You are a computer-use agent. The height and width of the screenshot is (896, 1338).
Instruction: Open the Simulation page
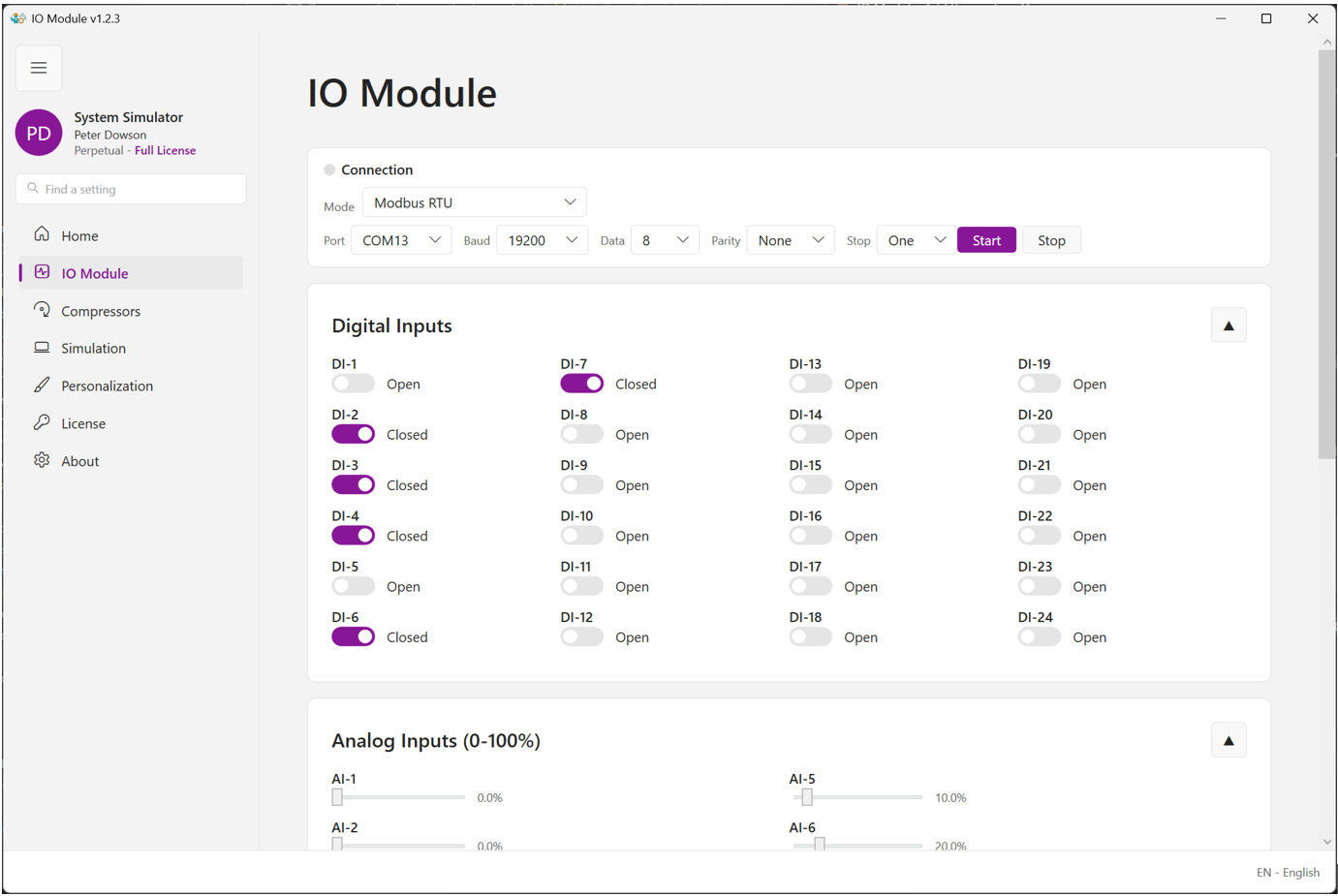click(x=93, y=348)
